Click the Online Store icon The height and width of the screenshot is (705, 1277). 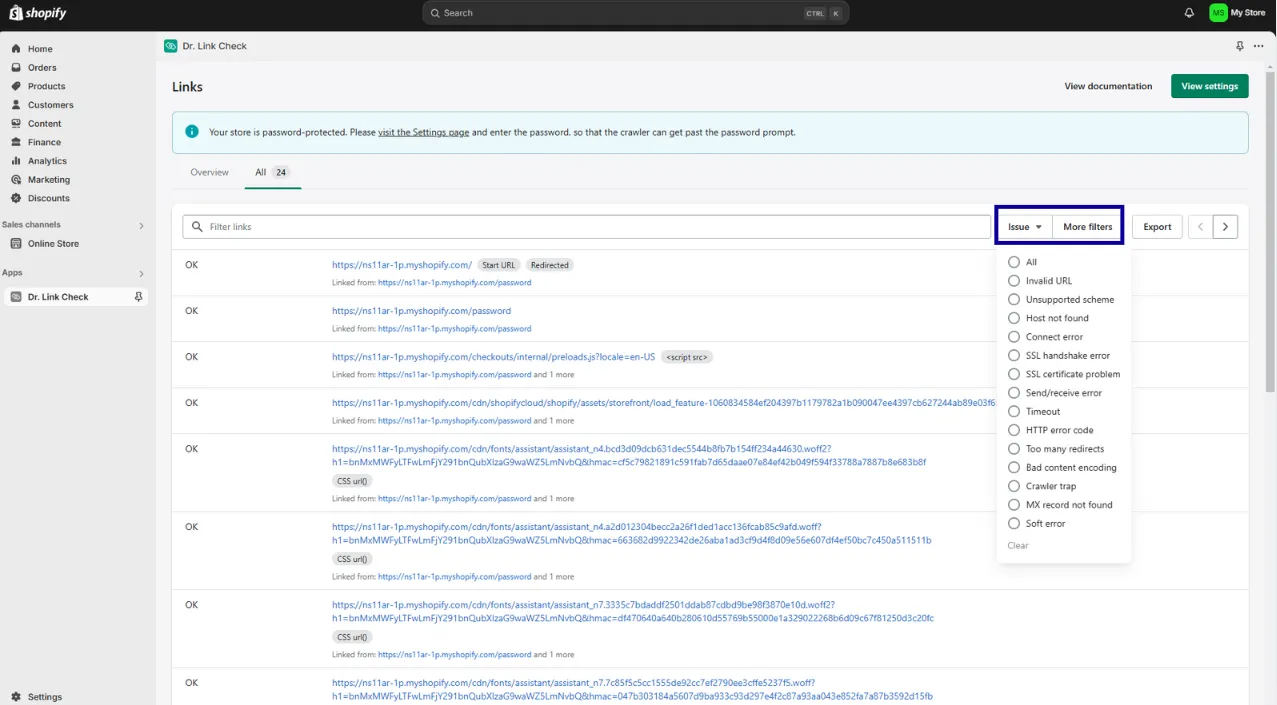(16, 244)
